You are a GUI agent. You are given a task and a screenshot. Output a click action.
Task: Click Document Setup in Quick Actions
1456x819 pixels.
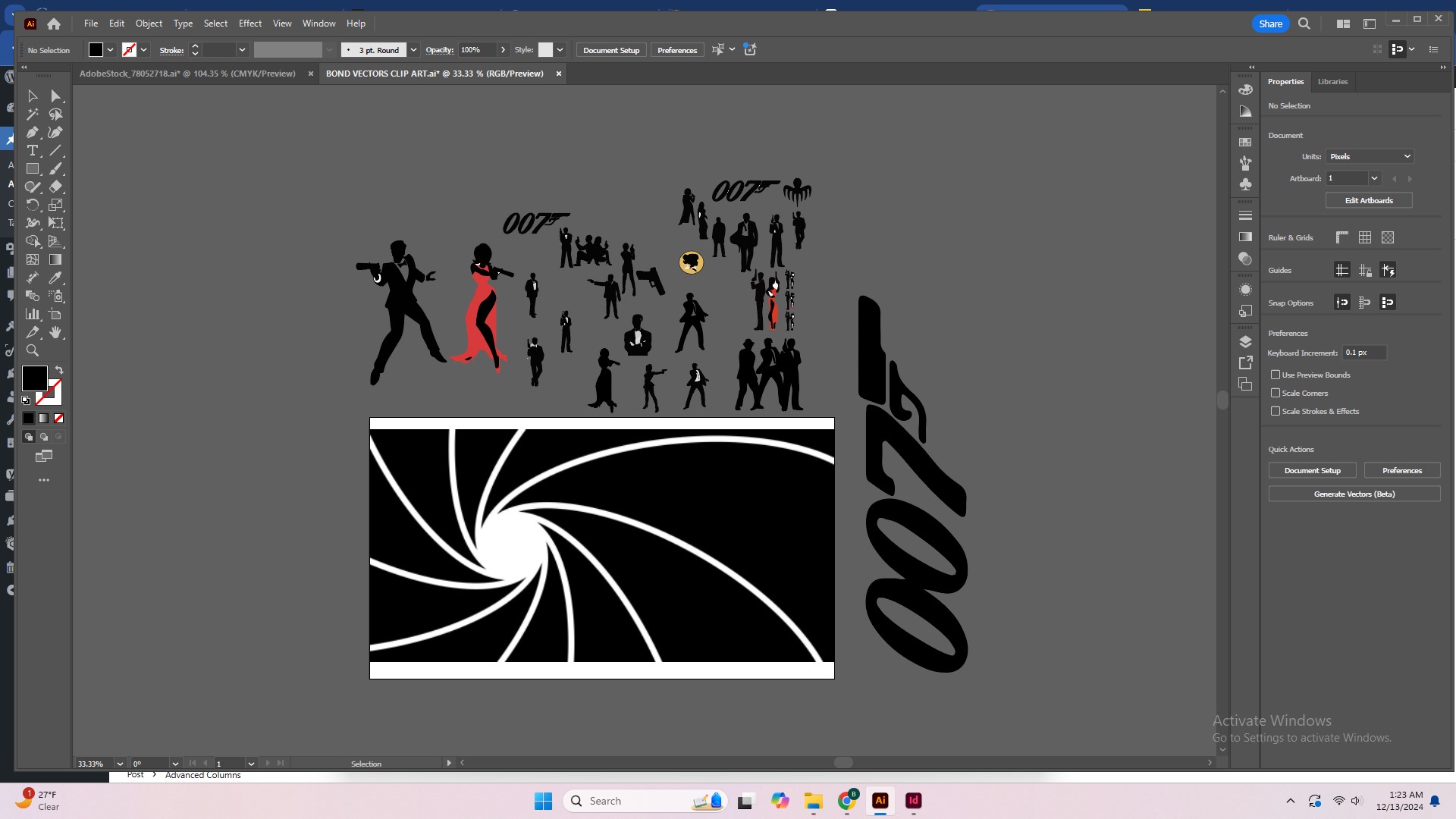click(x=1313, y=470)
